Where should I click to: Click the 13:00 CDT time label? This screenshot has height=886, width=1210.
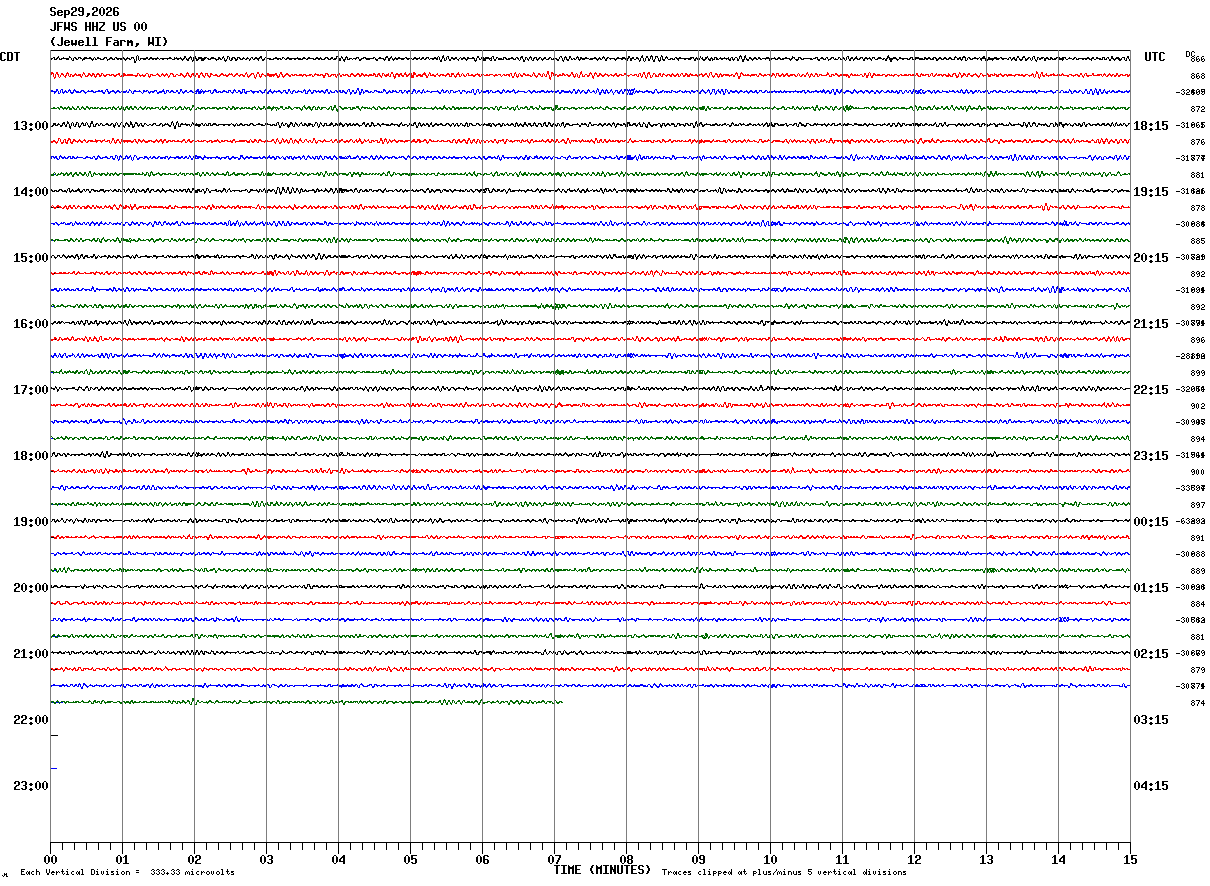(x=30, y=126)
